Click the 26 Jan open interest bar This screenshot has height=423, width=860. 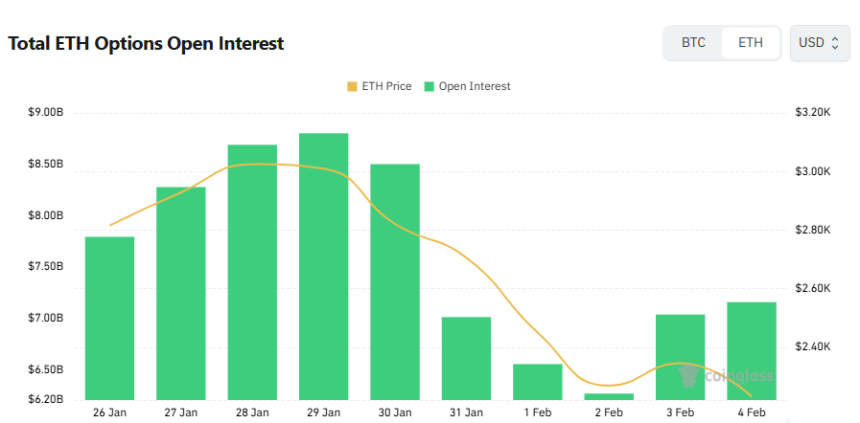point(110,318)
